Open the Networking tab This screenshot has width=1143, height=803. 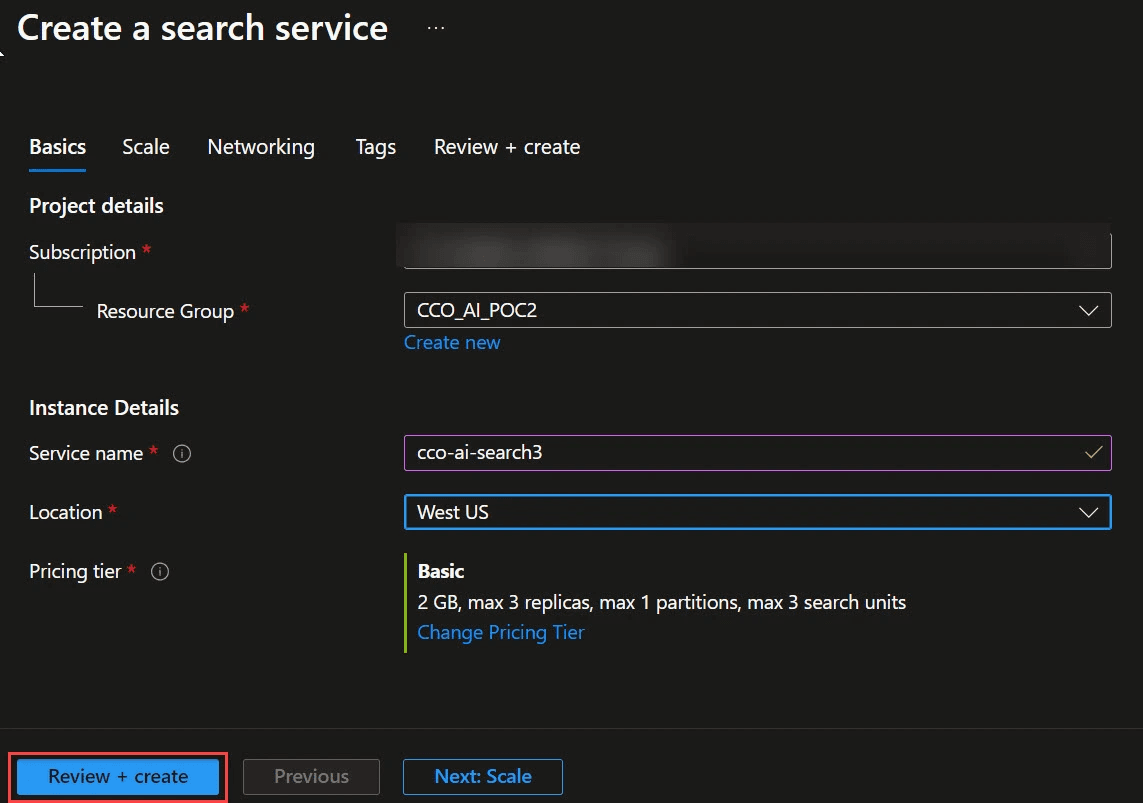[x=261, y=147]
